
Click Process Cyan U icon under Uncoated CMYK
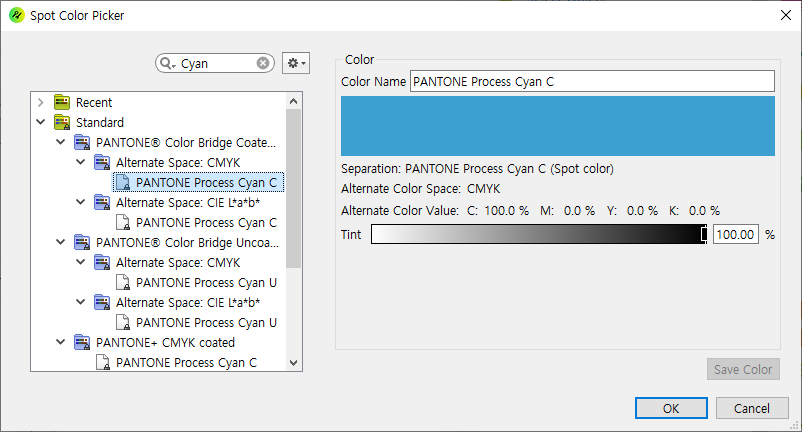coord(123,282)
